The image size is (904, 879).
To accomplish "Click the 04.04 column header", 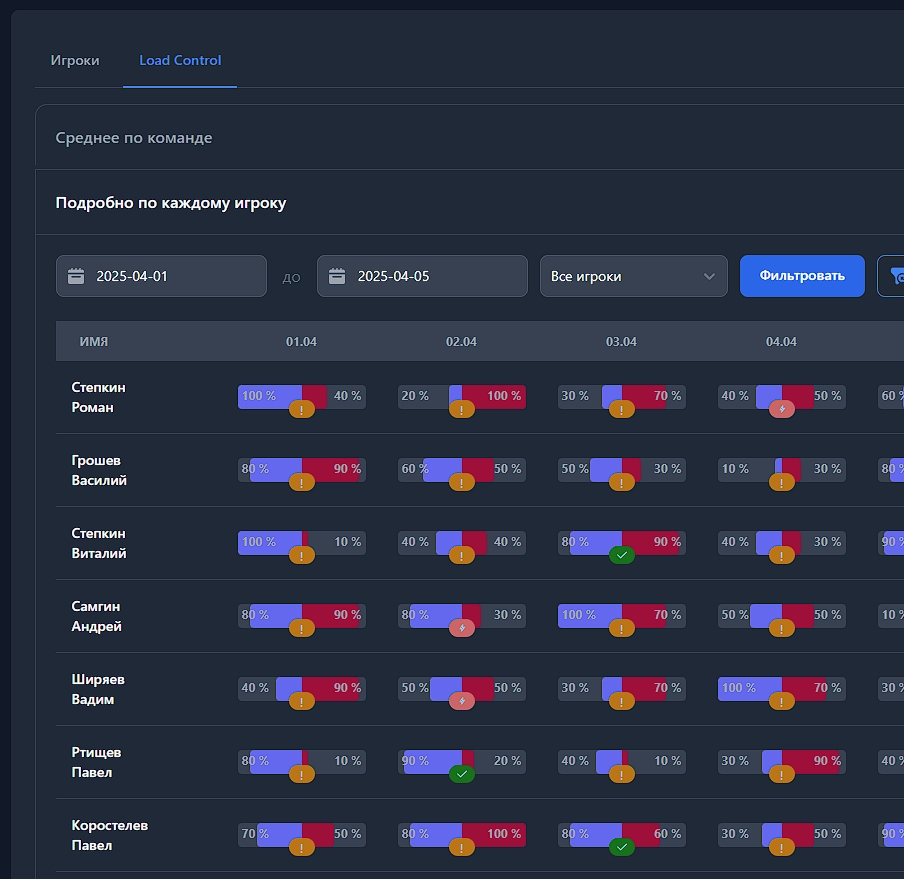I will click(781, 342).
